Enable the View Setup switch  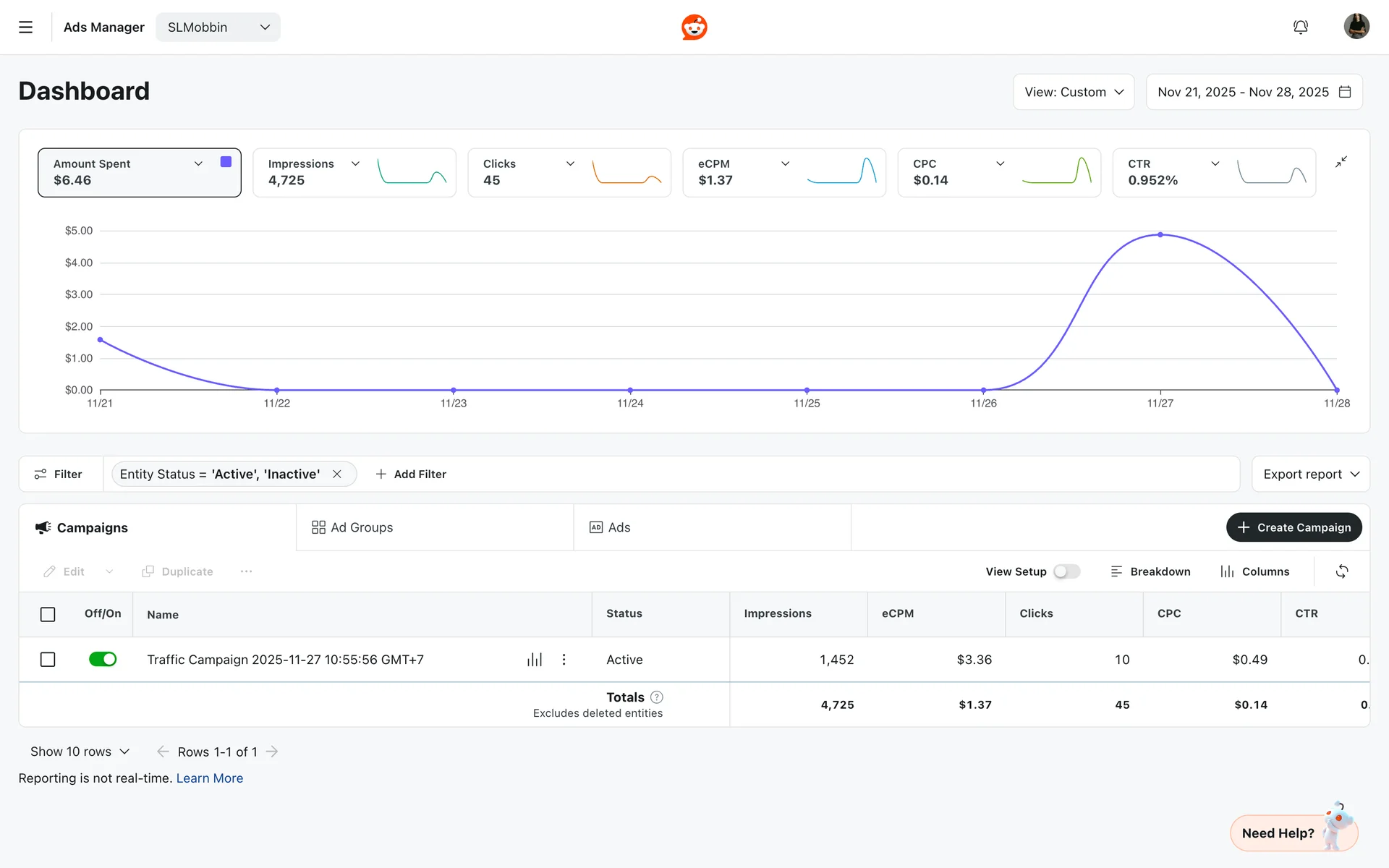1066,571
